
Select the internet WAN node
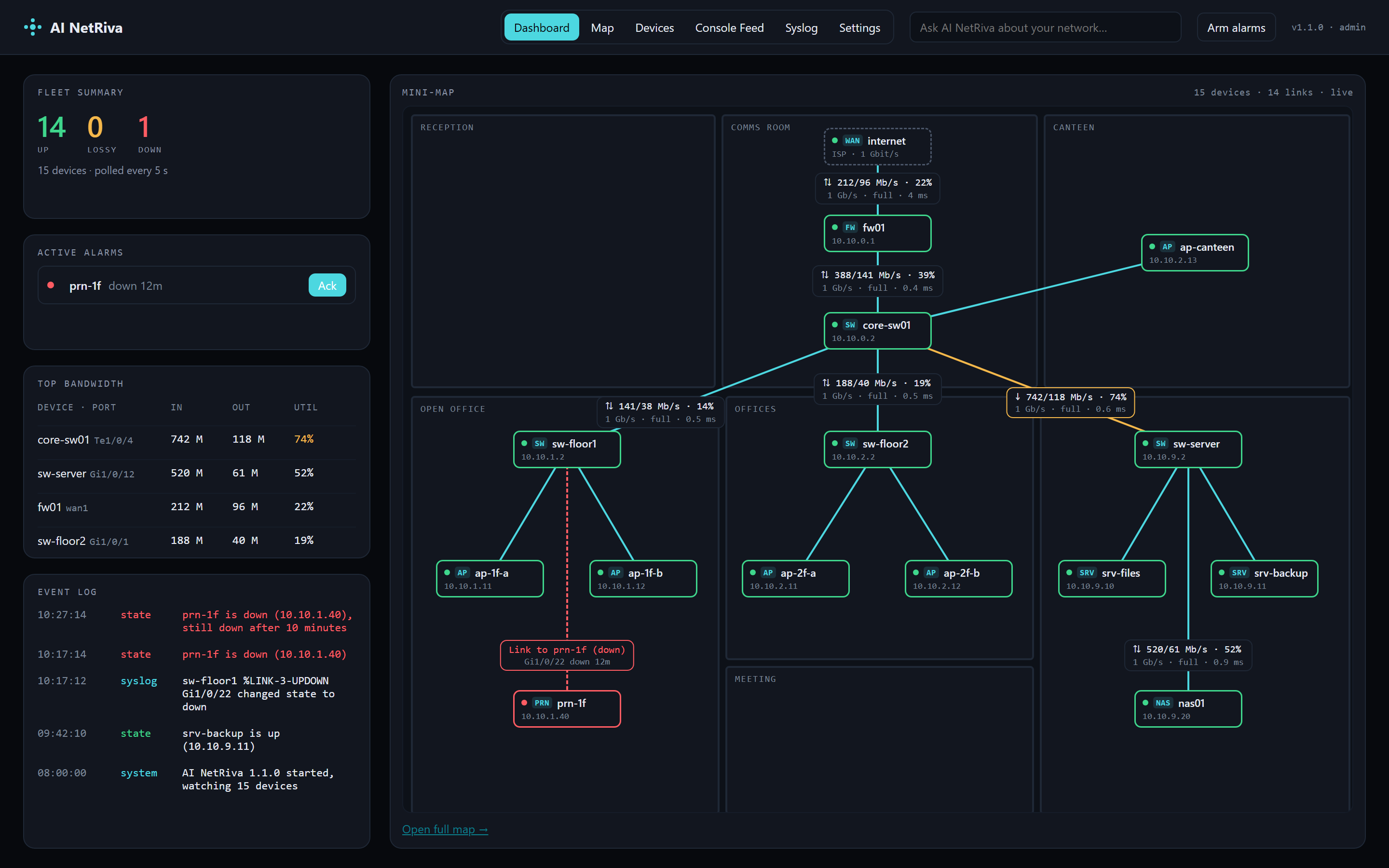click(x=877, y=147)
